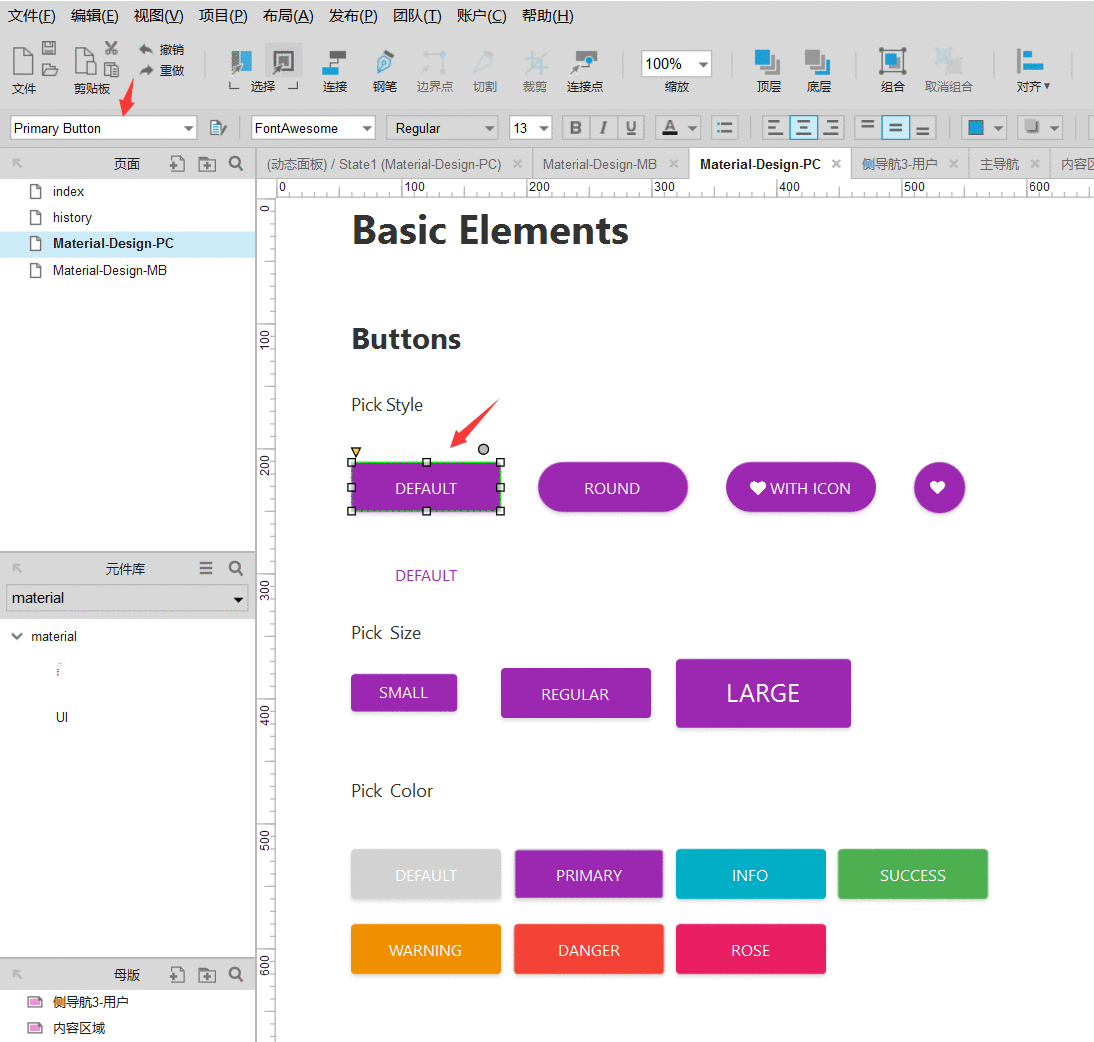Select the WITH ICON button widget
The width and height of the screenshot is (1094, 1042).
pos(800,487)
